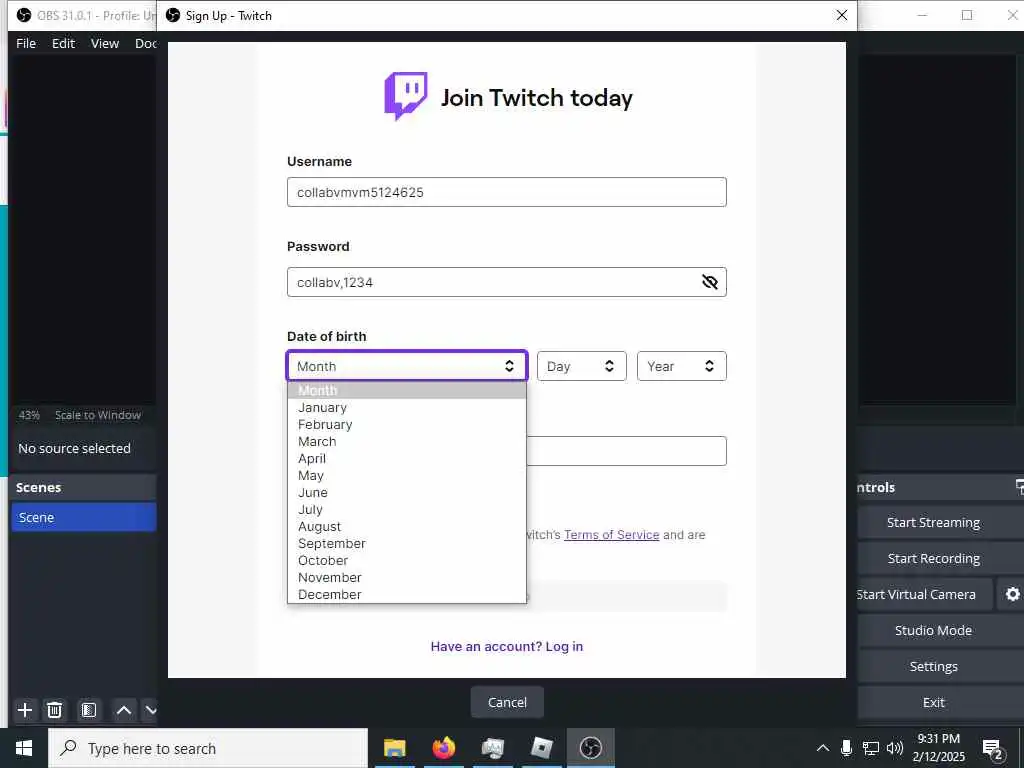Pick October from the month list
Viewport: 1024px width, 768px height.
pos(407,560)
